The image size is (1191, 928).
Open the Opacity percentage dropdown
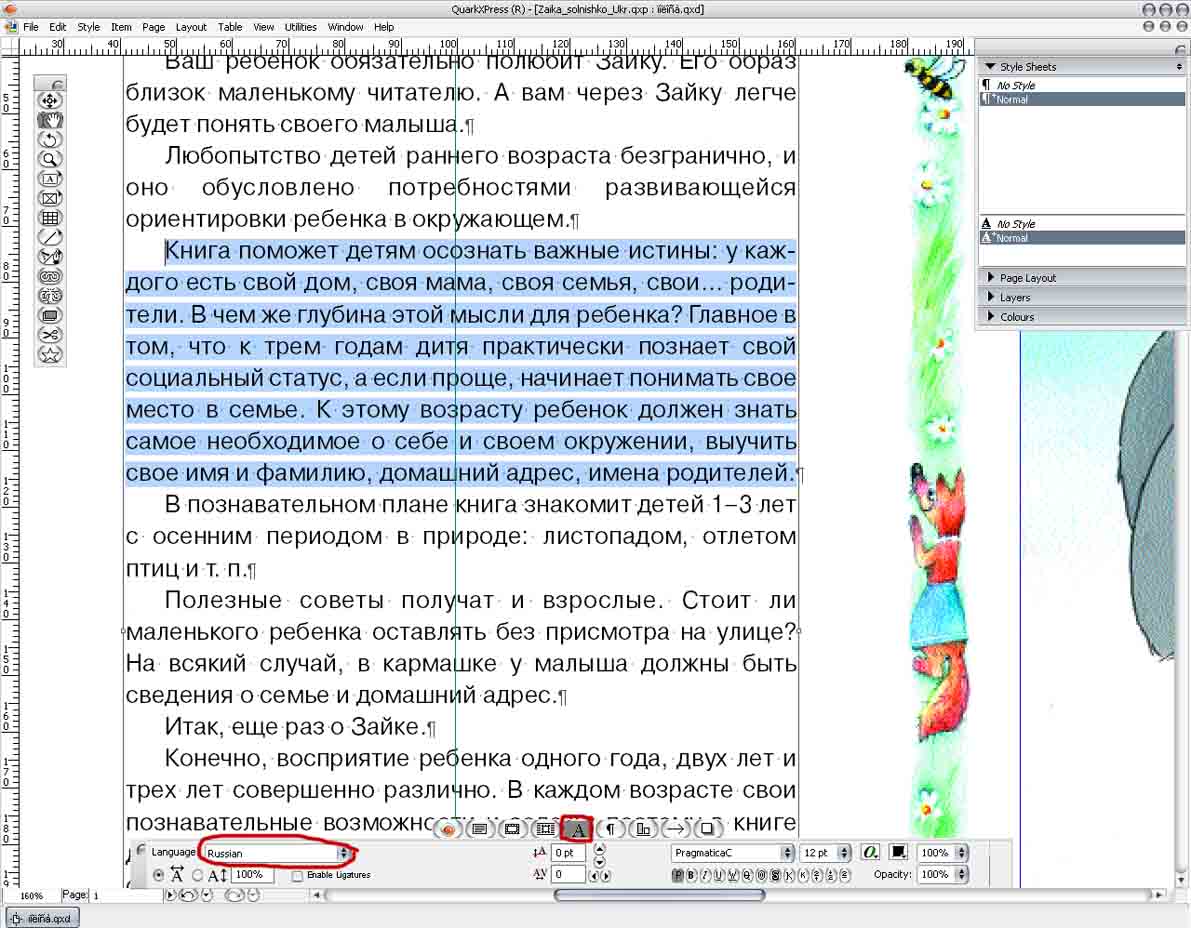coord(942,874)
